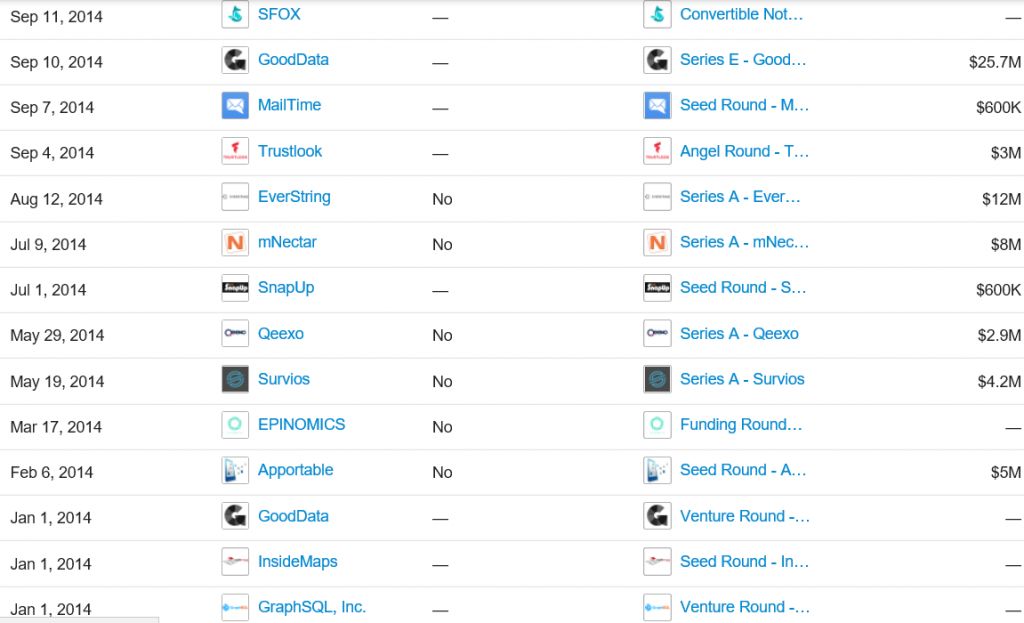Click the SnapUp black logo icon by company name
Image resolution: width=1024 pixels, height=623 pixels.
[x=235, y=288]
